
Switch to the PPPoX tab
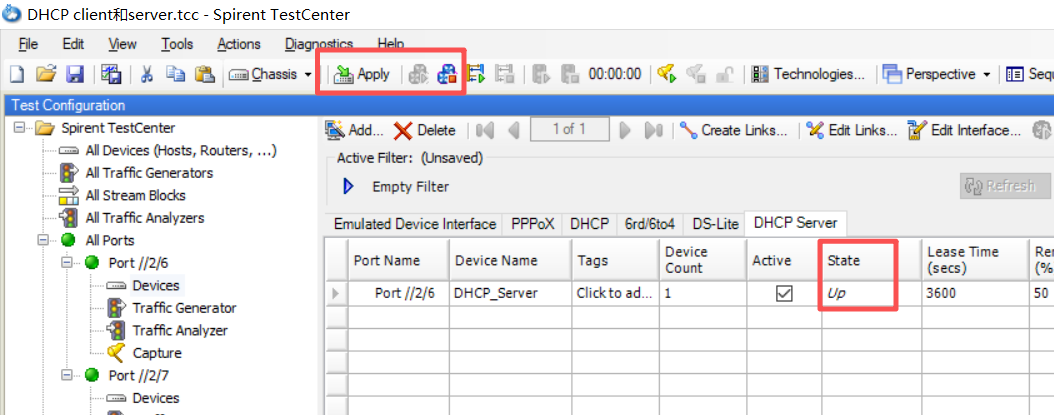click(x=532, y=224)
